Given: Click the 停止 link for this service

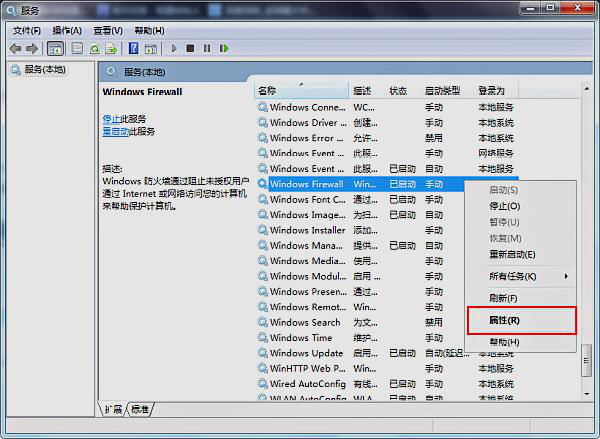Looking at the screenshot, I should [111, 119].
